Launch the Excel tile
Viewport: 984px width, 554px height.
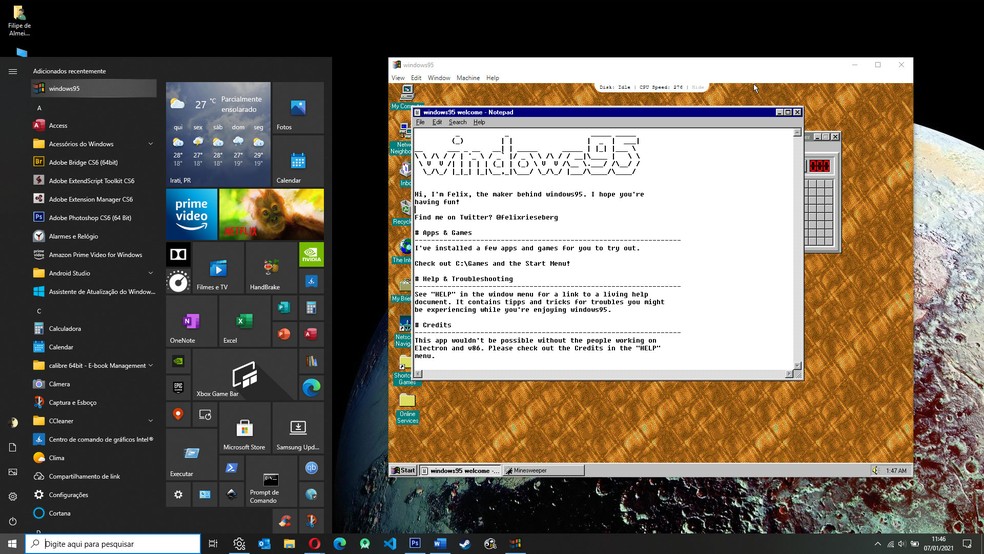pyautogui.click(x=245, y=321)
